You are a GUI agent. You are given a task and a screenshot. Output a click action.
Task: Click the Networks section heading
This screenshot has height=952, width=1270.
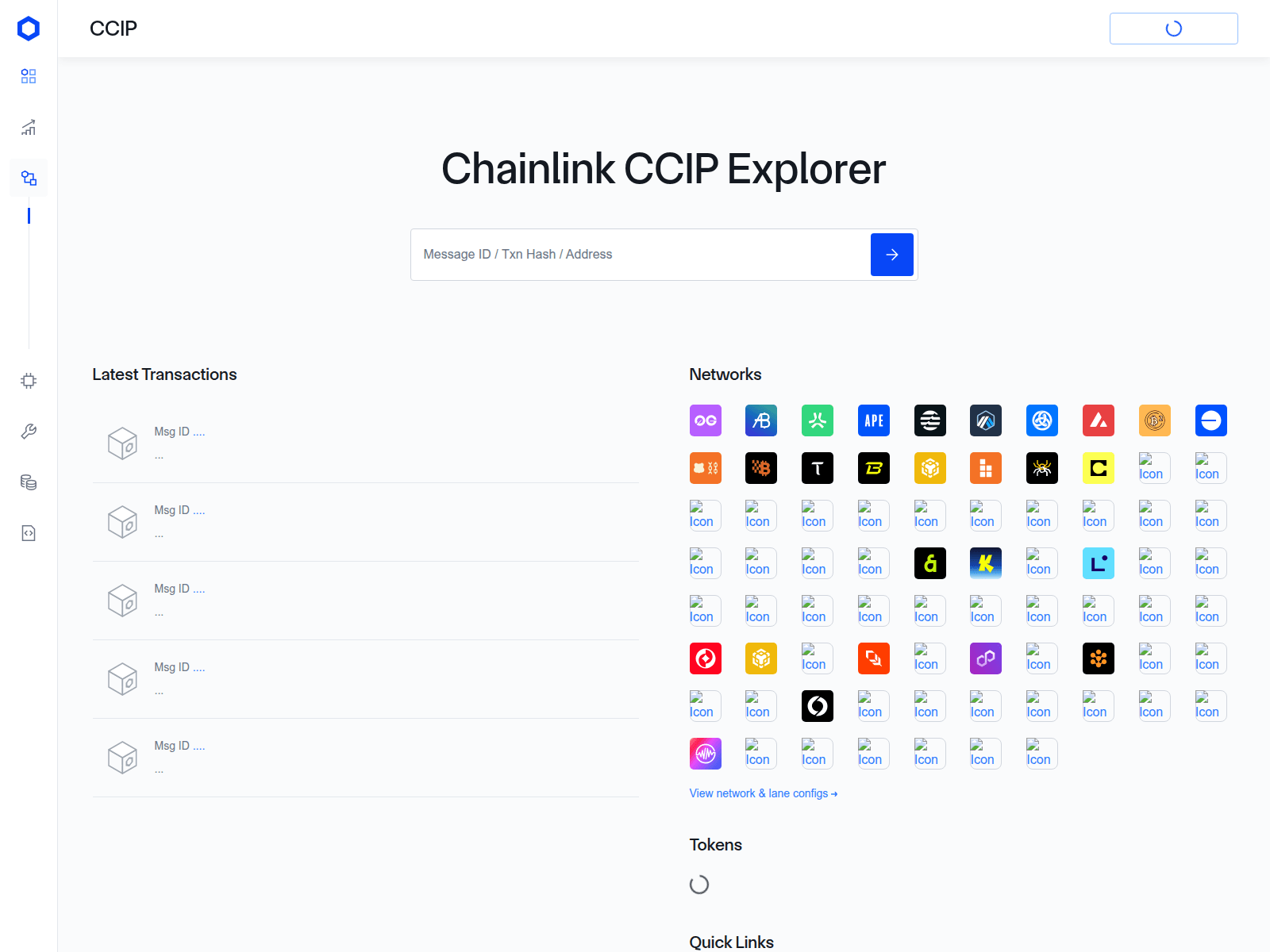(x=725, y=374)
